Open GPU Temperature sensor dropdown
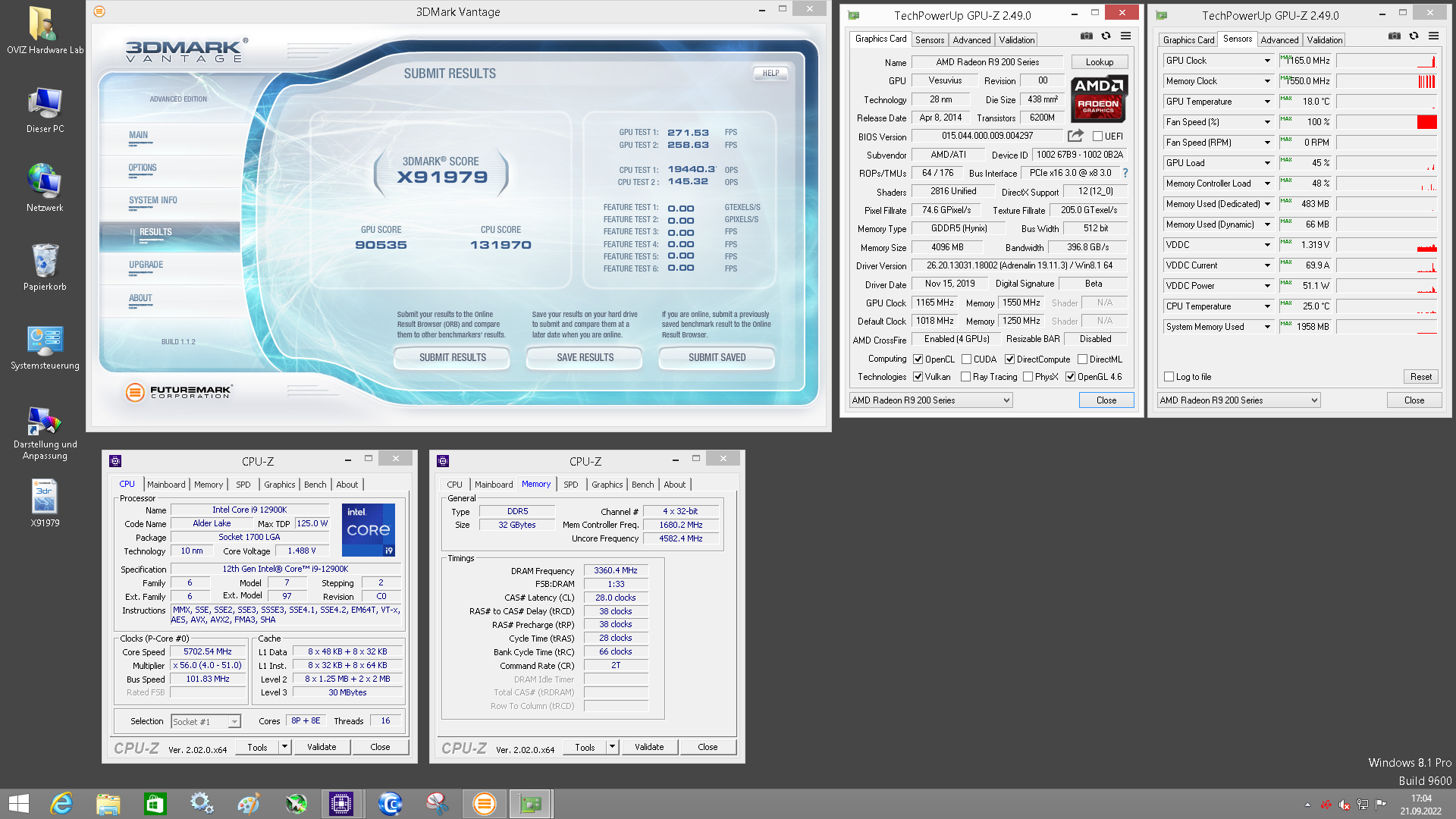The height and width of the screenshot is (819, 1456). click(1267, 102)
